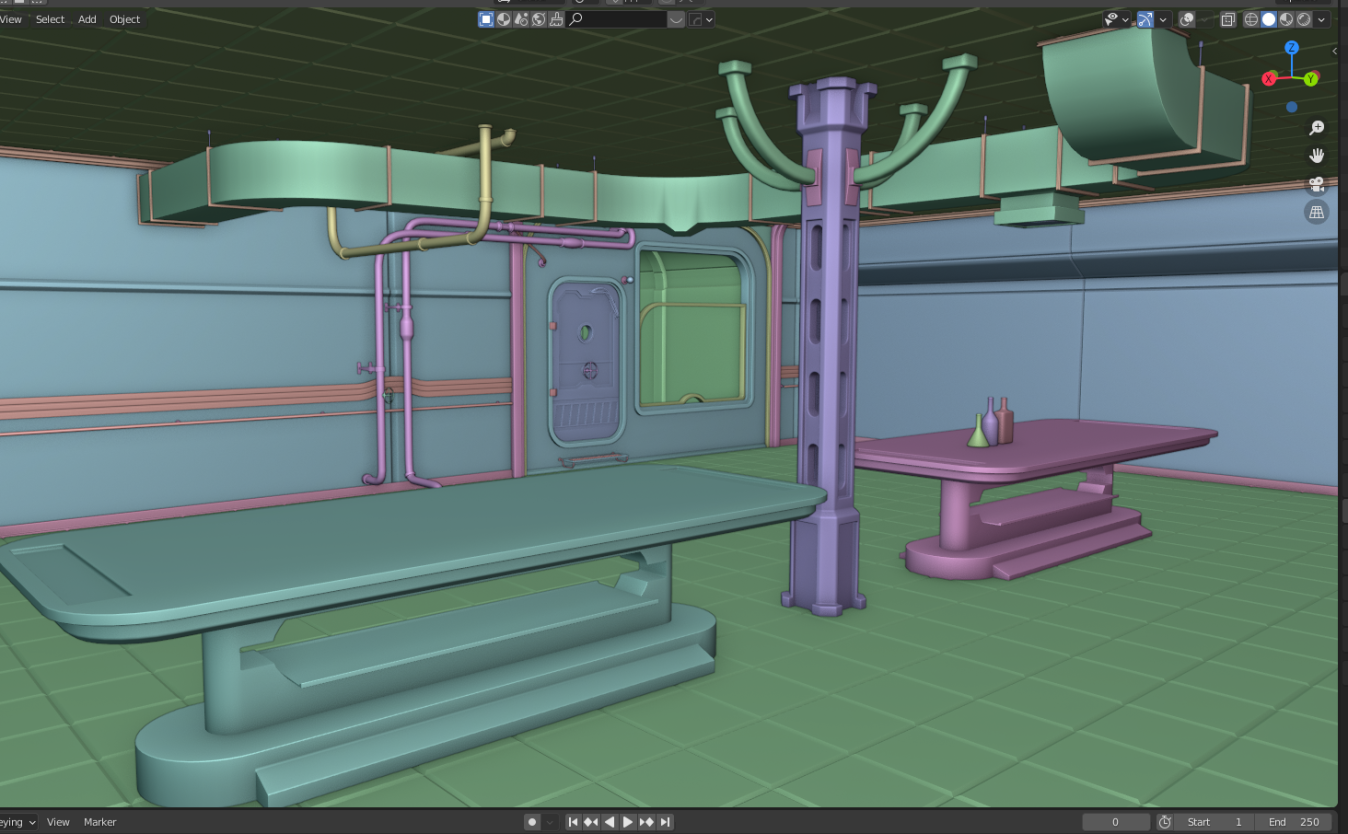This screenshot has height=834, width=1348.
Task: Play animation in reverse
Action: [609, 822]
